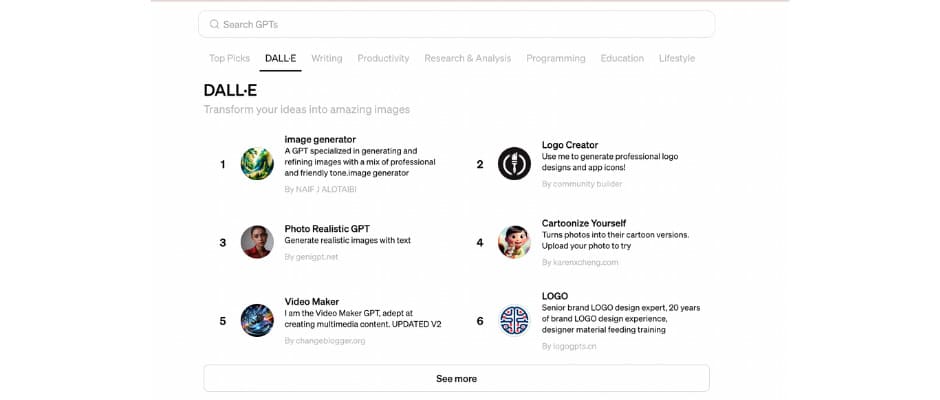Open the Productivity tab
The height and width of the screenshot is (400, 940).
[383, 58]
